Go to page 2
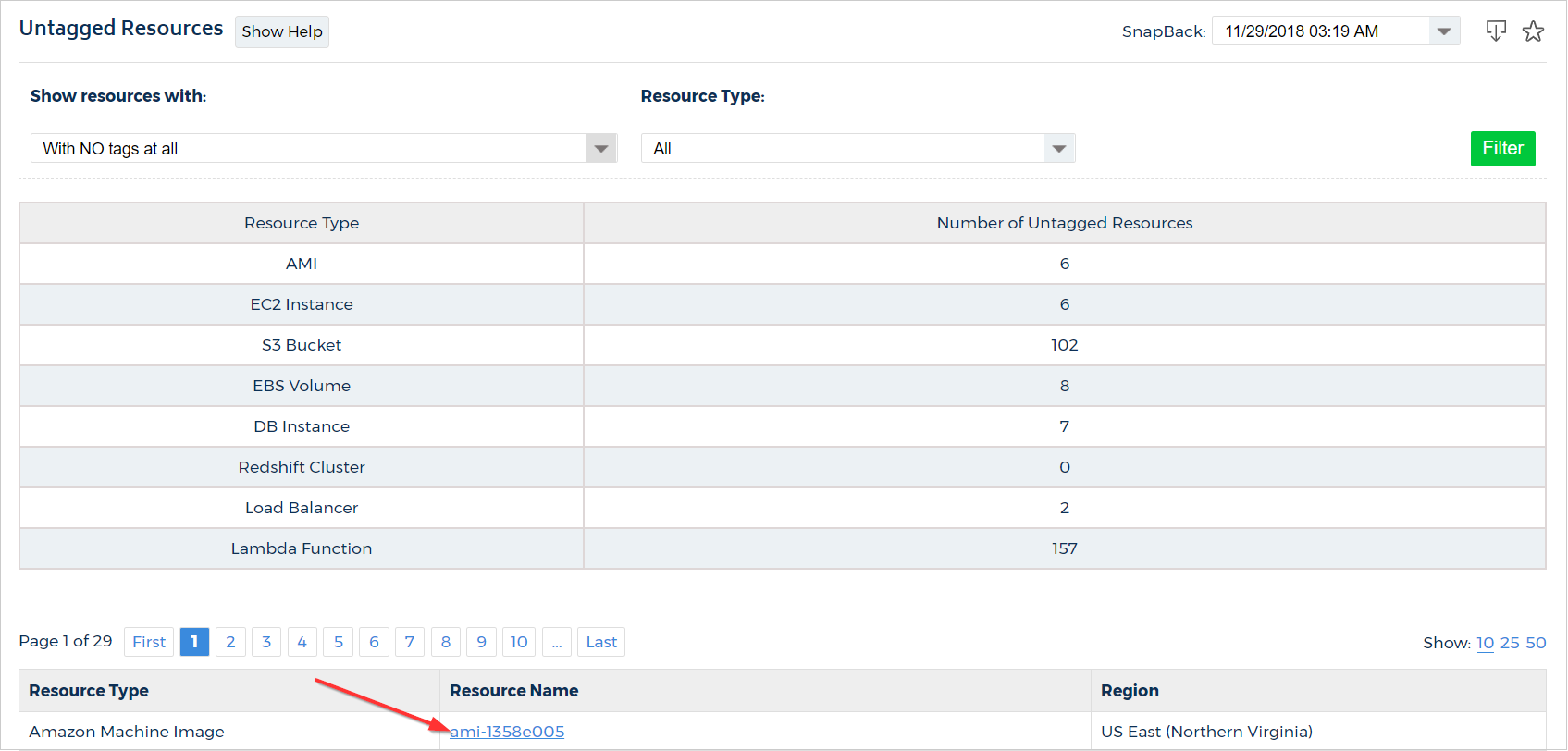This screenshot has width=1568, height=751. point(230,642)
